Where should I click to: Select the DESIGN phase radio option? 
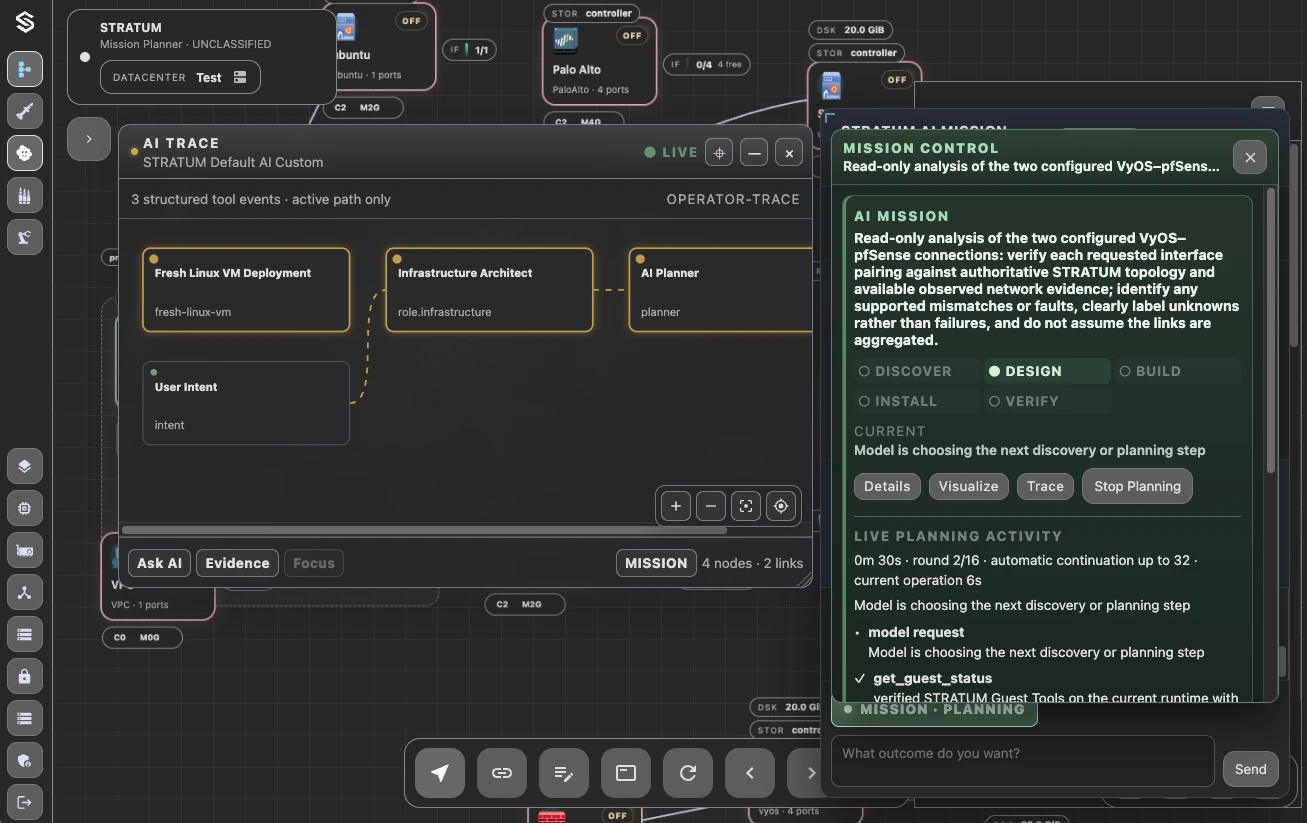[1047, 371]
